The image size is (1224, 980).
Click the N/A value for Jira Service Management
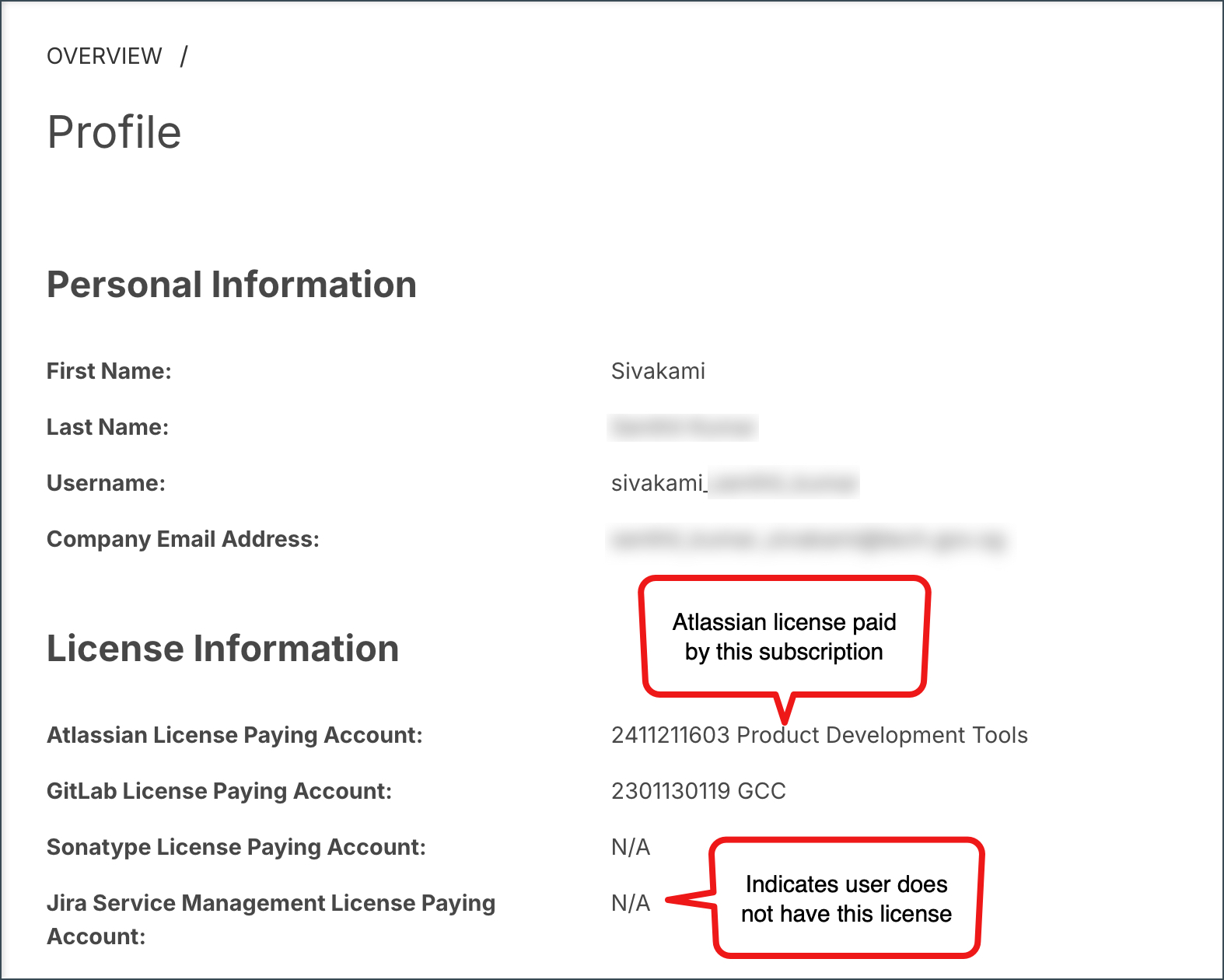(631, 903)
